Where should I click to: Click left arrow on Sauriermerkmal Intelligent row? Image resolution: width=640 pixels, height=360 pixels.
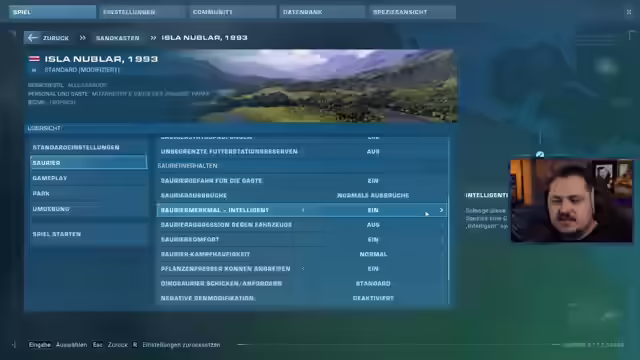click(x=303, y=210)
